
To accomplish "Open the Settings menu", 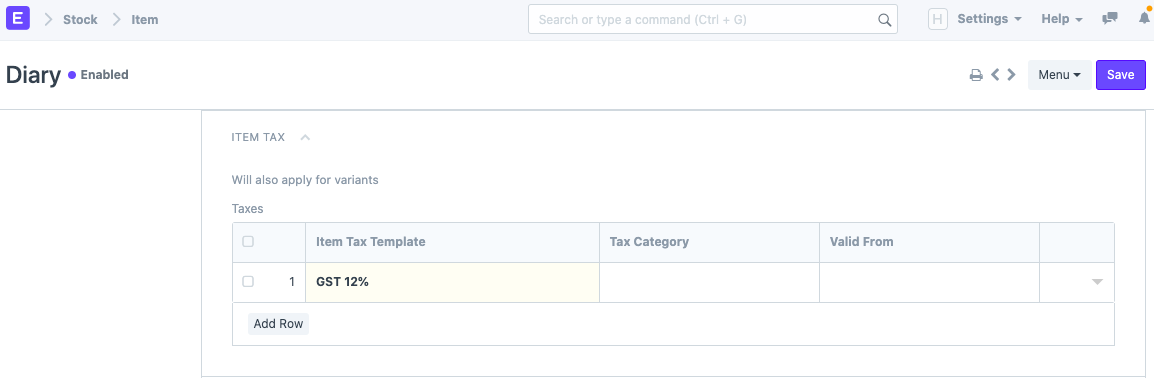I will point(989,19).
